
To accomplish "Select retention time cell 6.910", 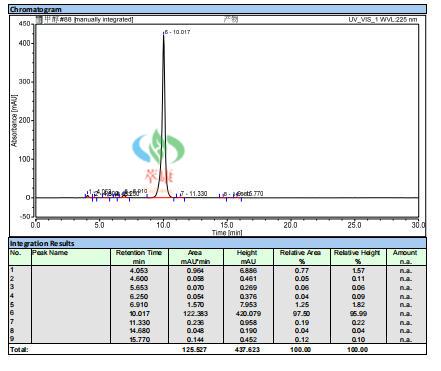I will click(139, 305).
